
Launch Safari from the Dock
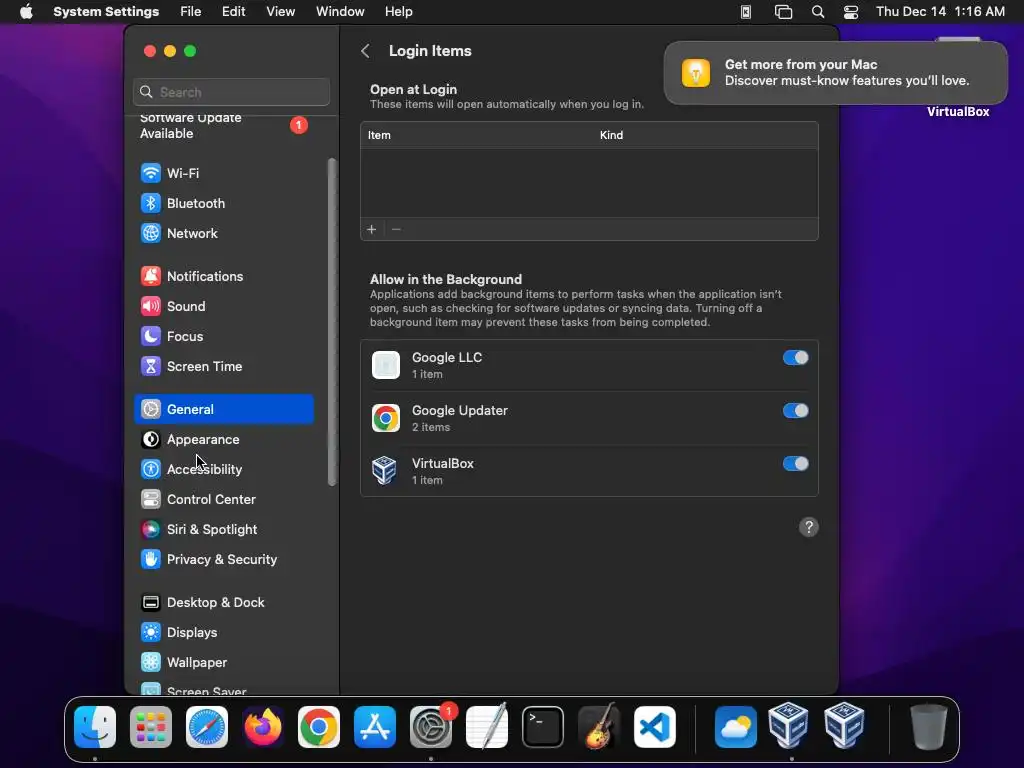point(207,727)
